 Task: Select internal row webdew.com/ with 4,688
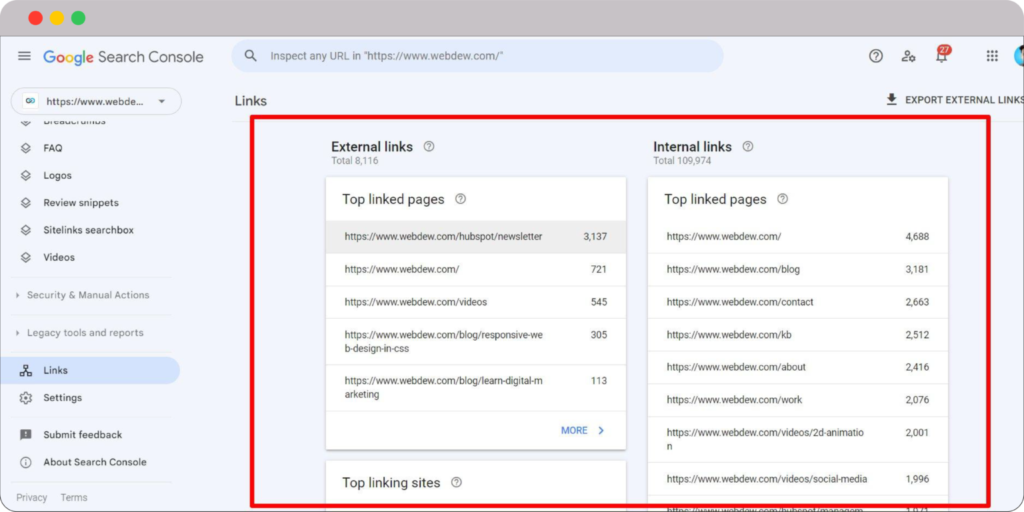(797, 237)
